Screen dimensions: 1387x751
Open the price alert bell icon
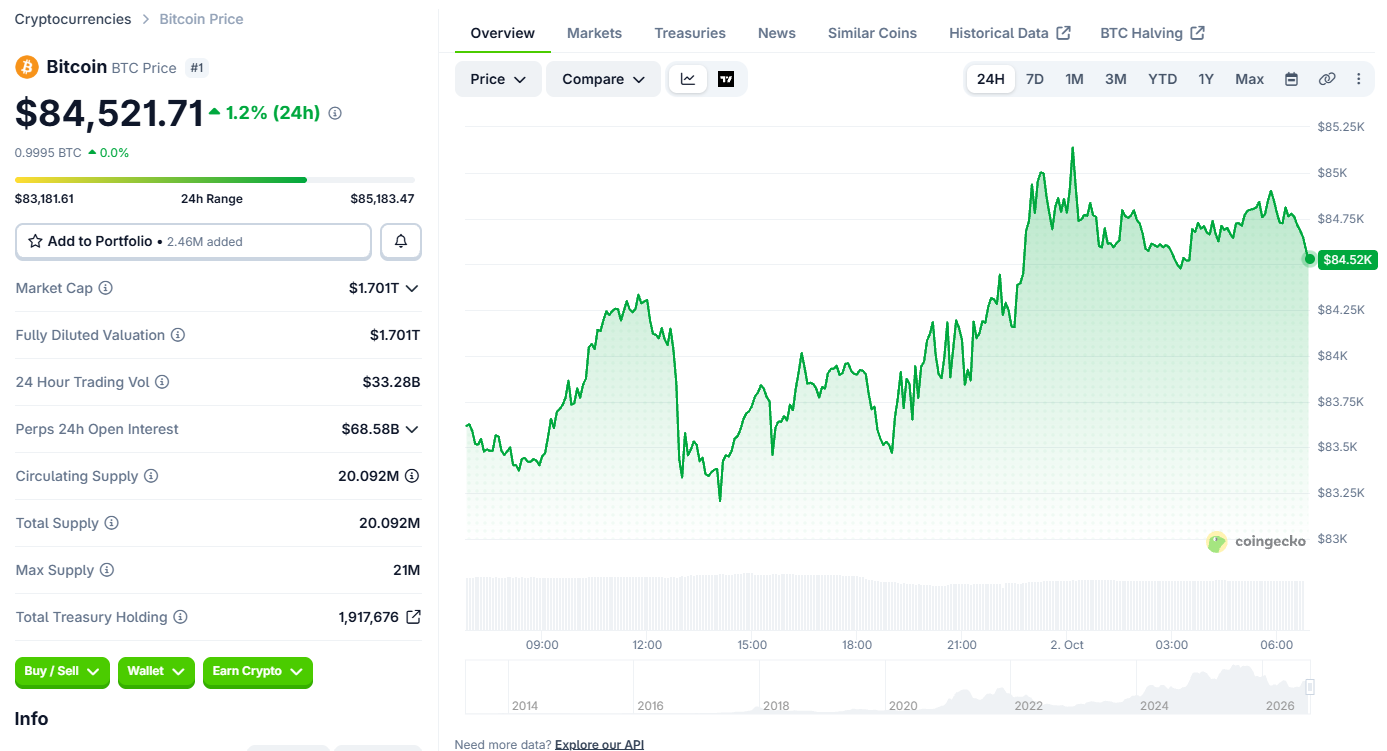401,241
